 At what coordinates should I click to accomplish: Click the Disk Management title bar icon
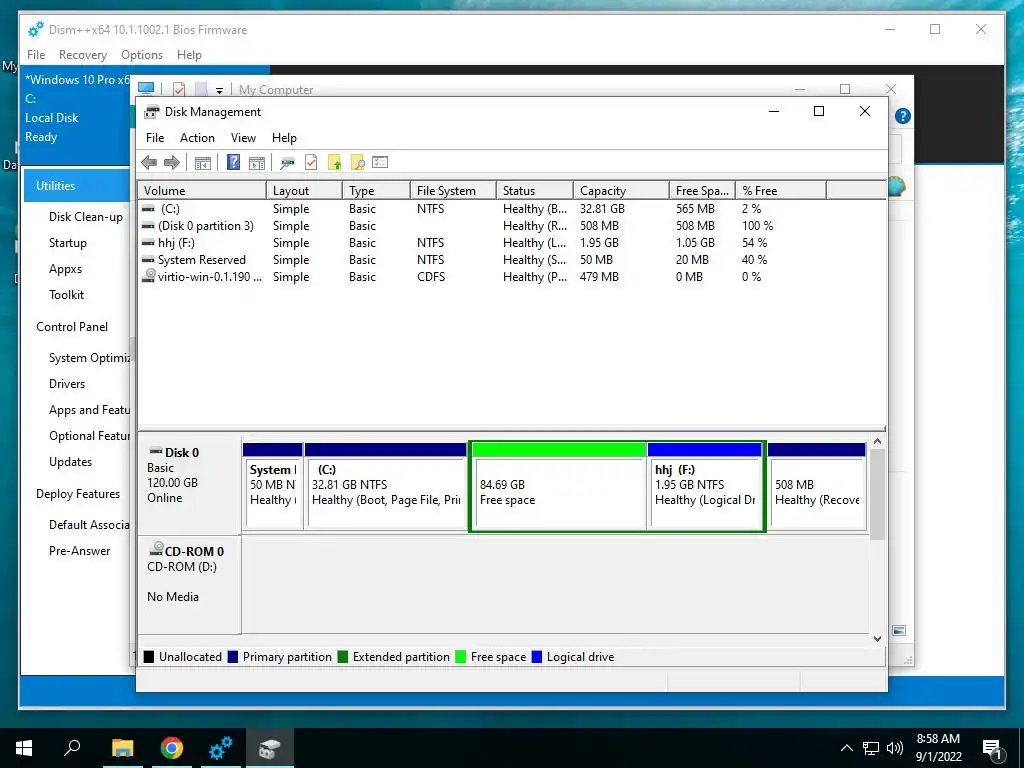152,112
